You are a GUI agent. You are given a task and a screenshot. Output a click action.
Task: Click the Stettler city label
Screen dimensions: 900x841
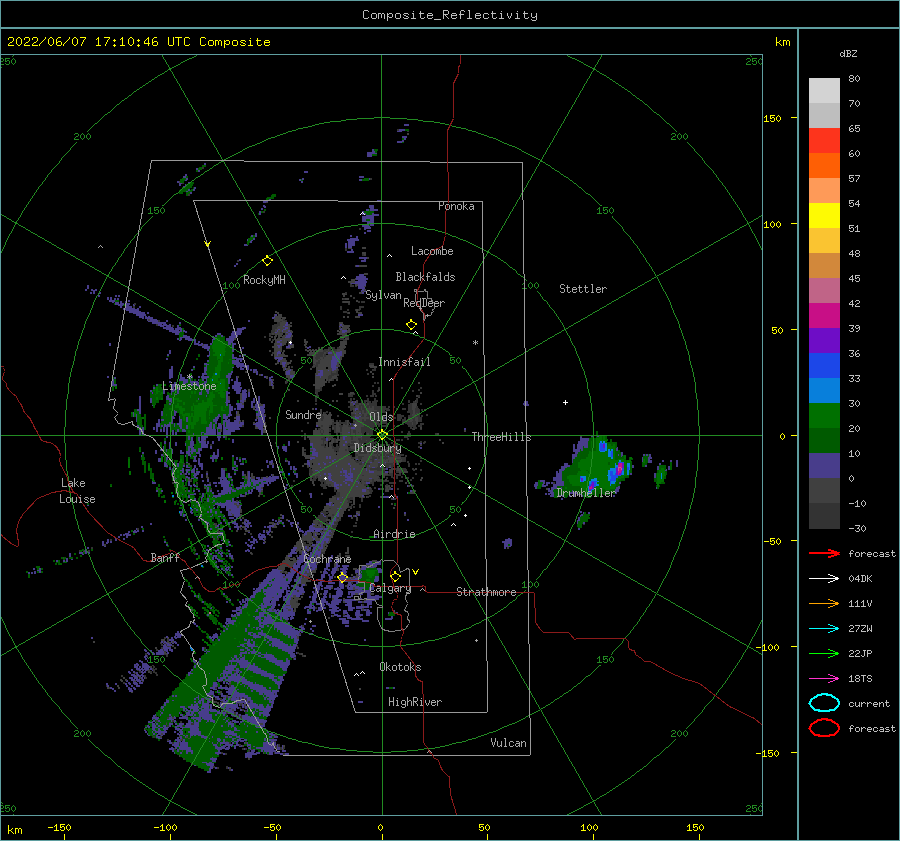[x=583, y=289]
